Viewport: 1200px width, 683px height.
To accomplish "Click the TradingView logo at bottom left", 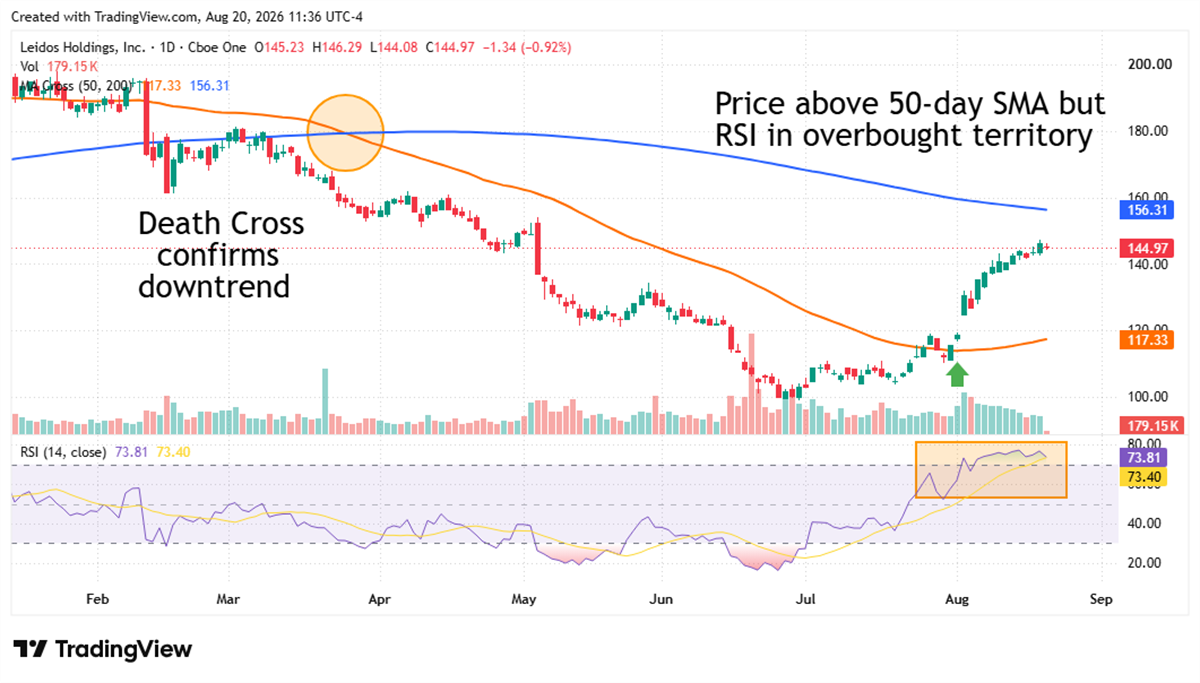I will [102, 649].
